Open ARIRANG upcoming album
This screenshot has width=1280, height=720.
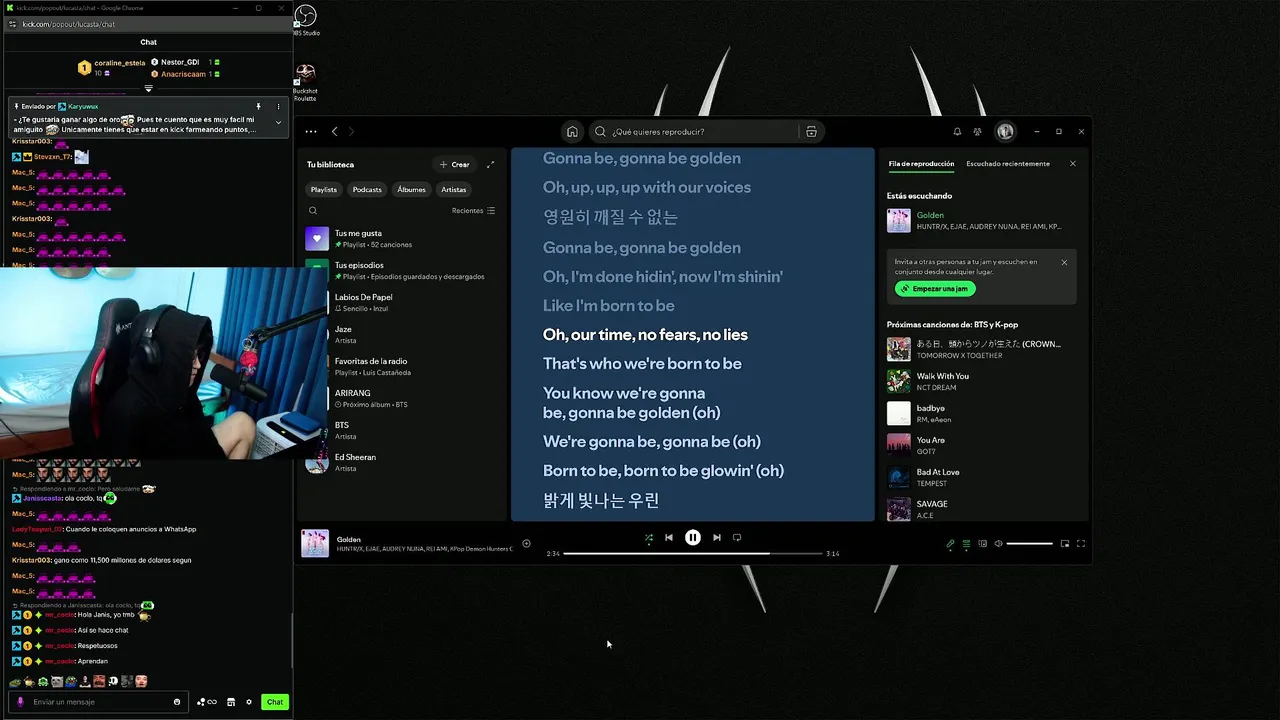pyautogui.click(x=403, y=398)
